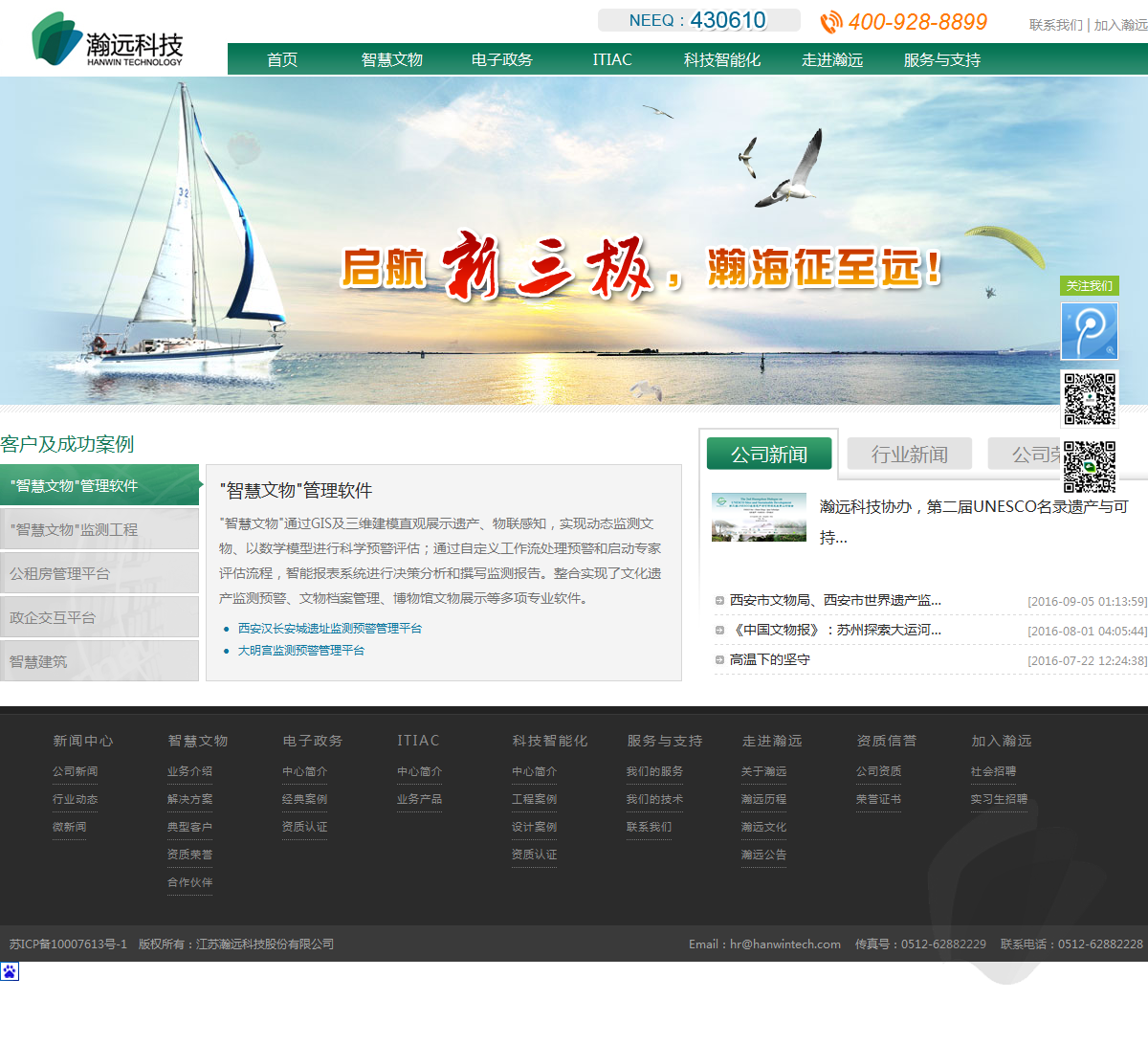The image size is (1148, 1044).
Task: Click NEEQ : 430610 stock code badge
Action: (x=698, y=20)
